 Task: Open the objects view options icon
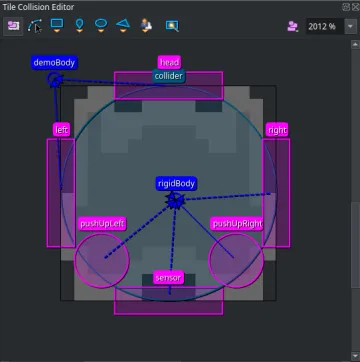pos(293,26)
